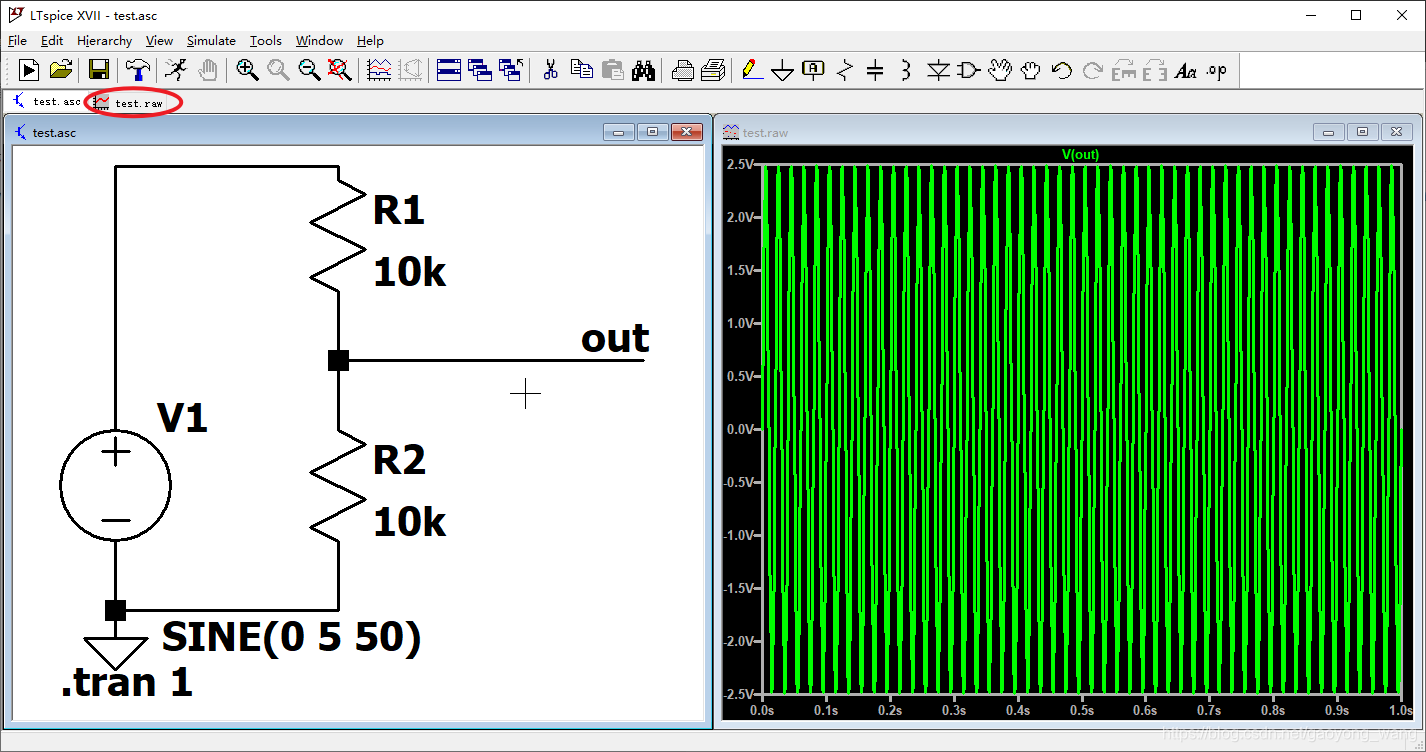Open the View menu
Screen dimensions: 1426x752
coord(160,41)
